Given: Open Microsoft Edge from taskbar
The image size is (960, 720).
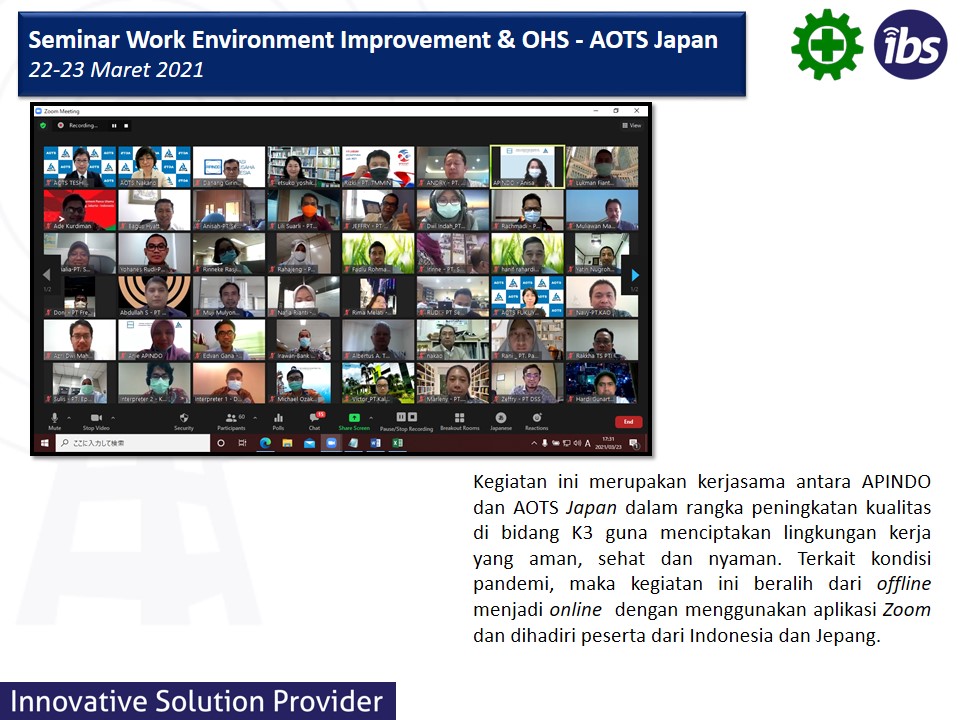Looking at the screenshot, I should coord(265,443).
